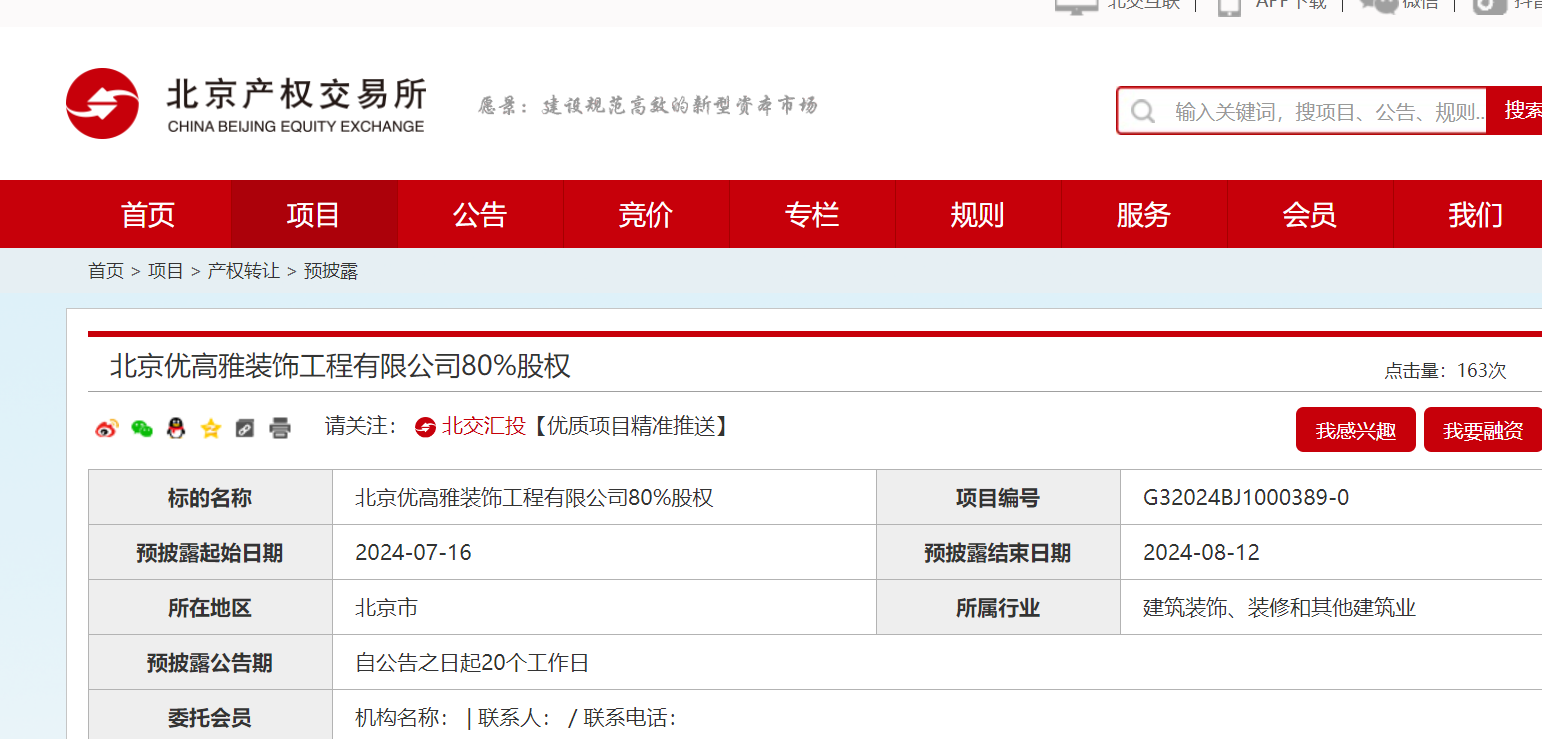Click the 预披露公告期 header cell
The image size is (1542, 739).
[x=210, y=662]
